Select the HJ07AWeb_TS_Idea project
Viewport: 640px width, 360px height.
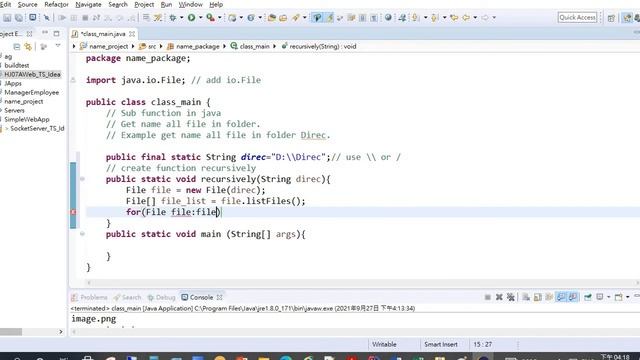tap(32, 75)
